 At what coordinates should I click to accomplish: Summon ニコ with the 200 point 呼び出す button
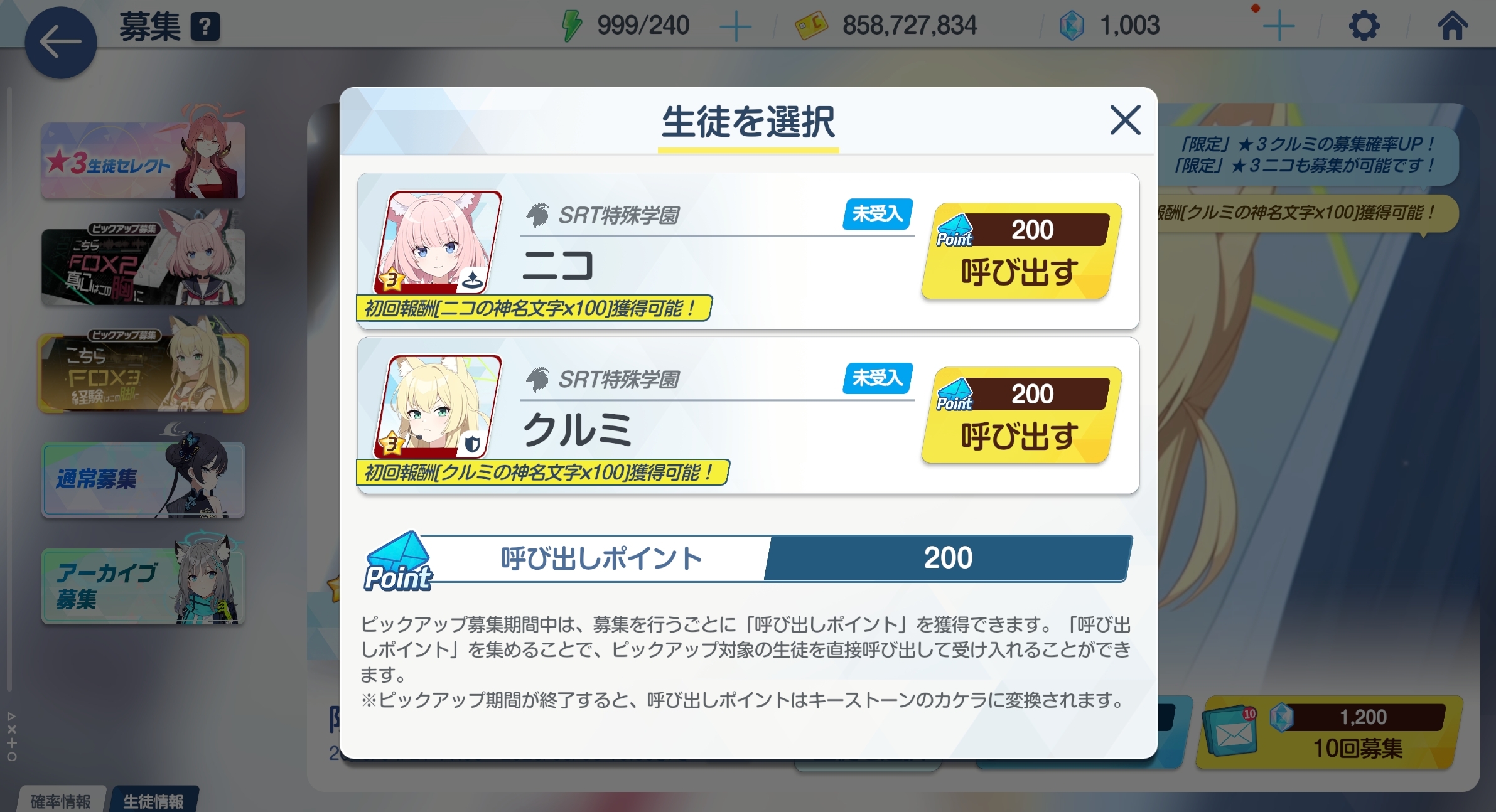[1021, 251]
